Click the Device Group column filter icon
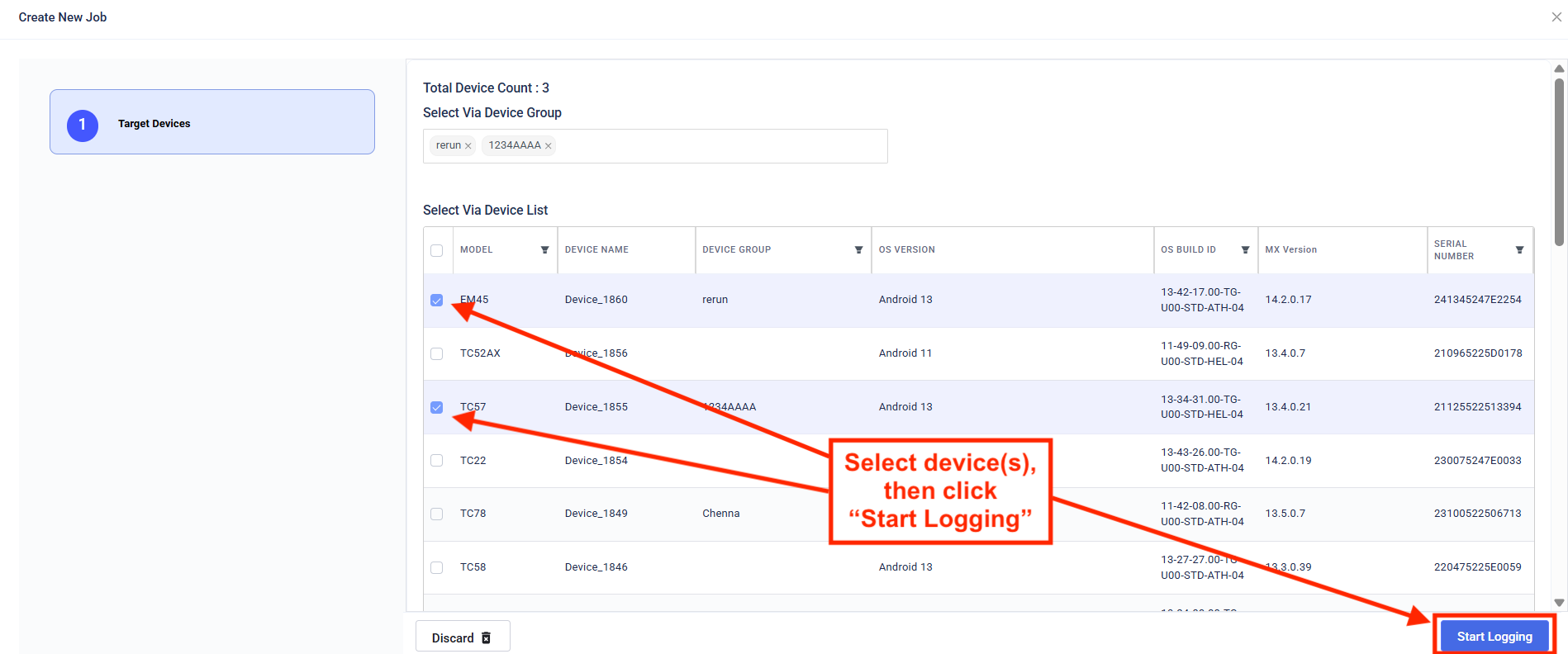1568x654 pixels. pos(858,250)
